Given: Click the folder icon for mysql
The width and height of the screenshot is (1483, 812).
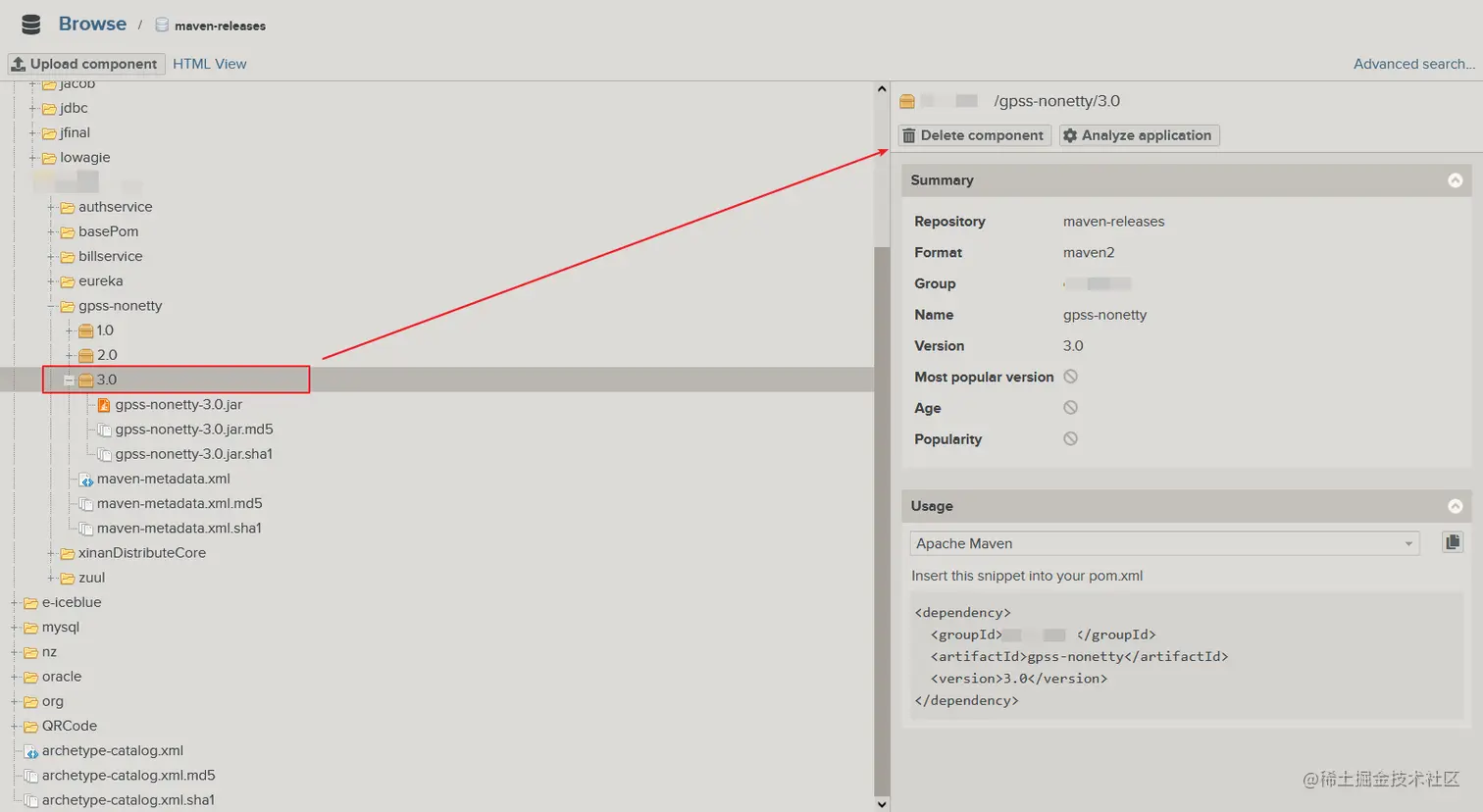Looking at the screenshot, I should pyautogui.click(x=31, y=628).
